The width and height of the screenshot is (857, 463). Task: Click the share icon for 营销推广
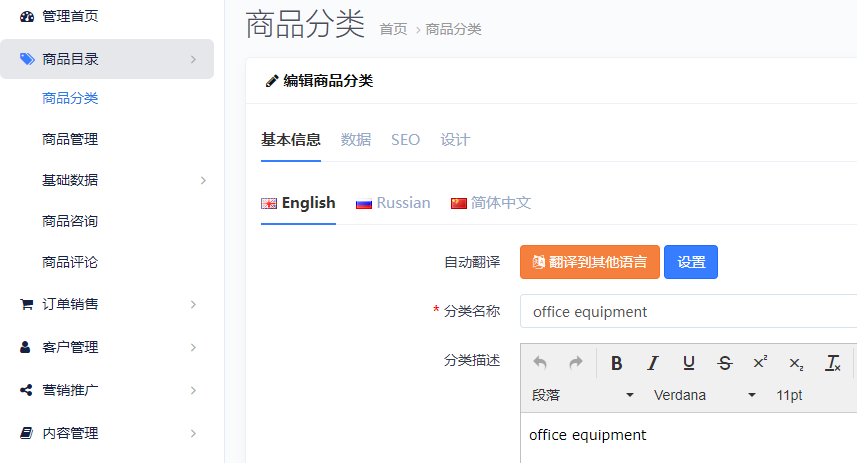point(26,390)
